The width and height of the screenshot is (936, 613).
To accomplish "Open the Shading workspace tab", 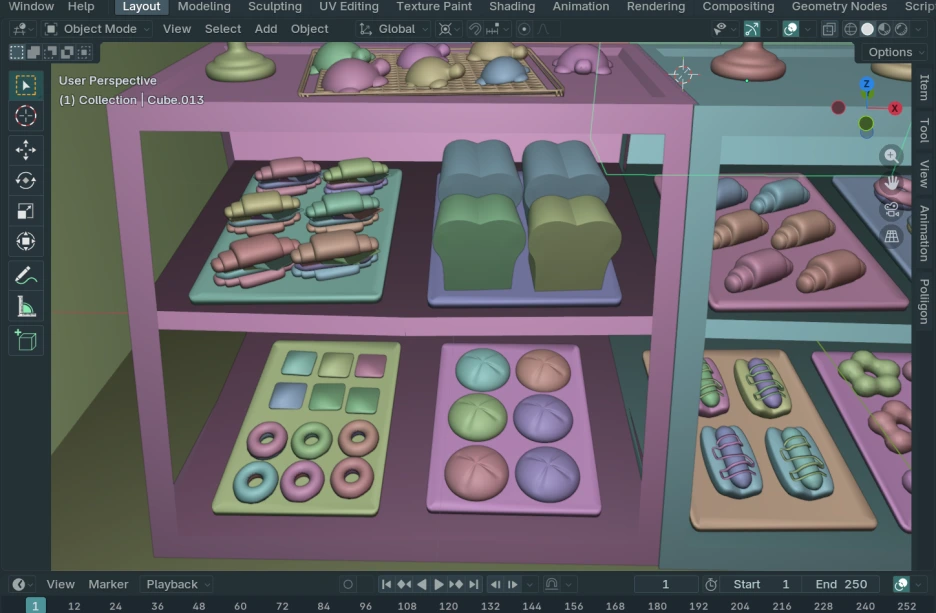I will 512,7.
